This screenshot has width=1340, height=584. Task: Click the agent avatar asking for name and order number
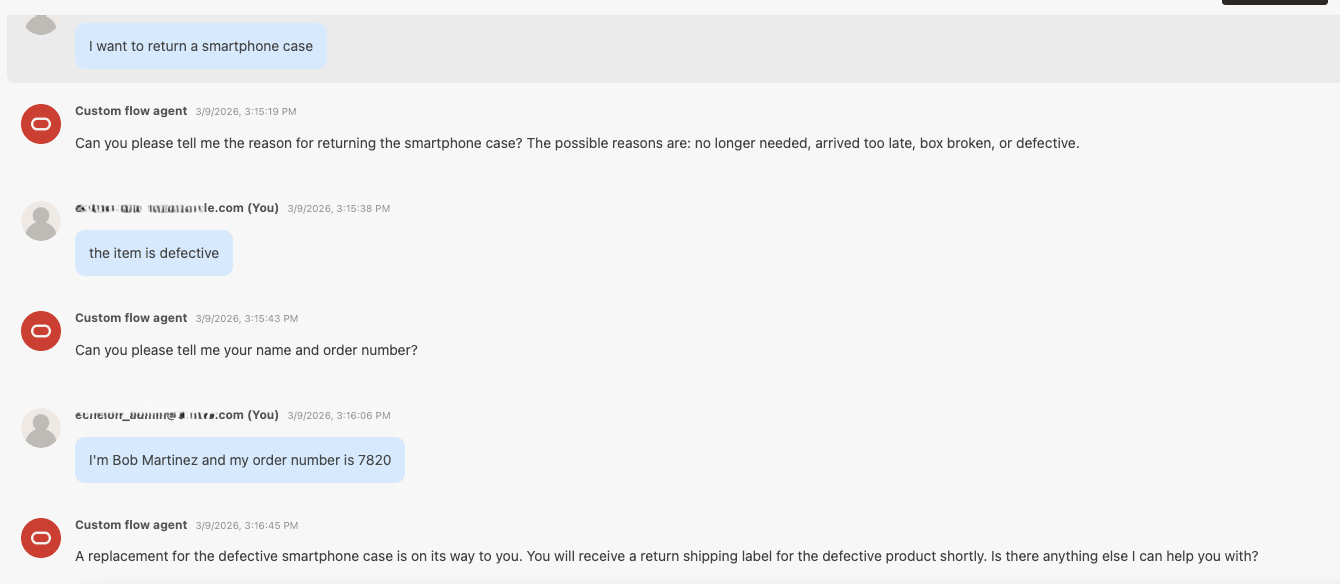pos(40,331)
